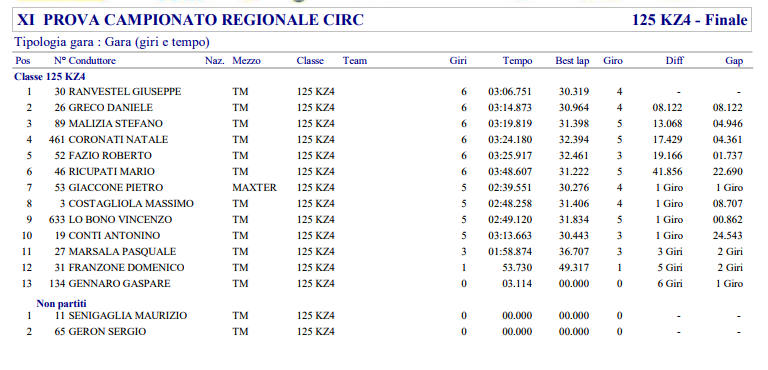Click kart number '461'
The width and height of the screenshot is (768, 370).
(57, 140)
